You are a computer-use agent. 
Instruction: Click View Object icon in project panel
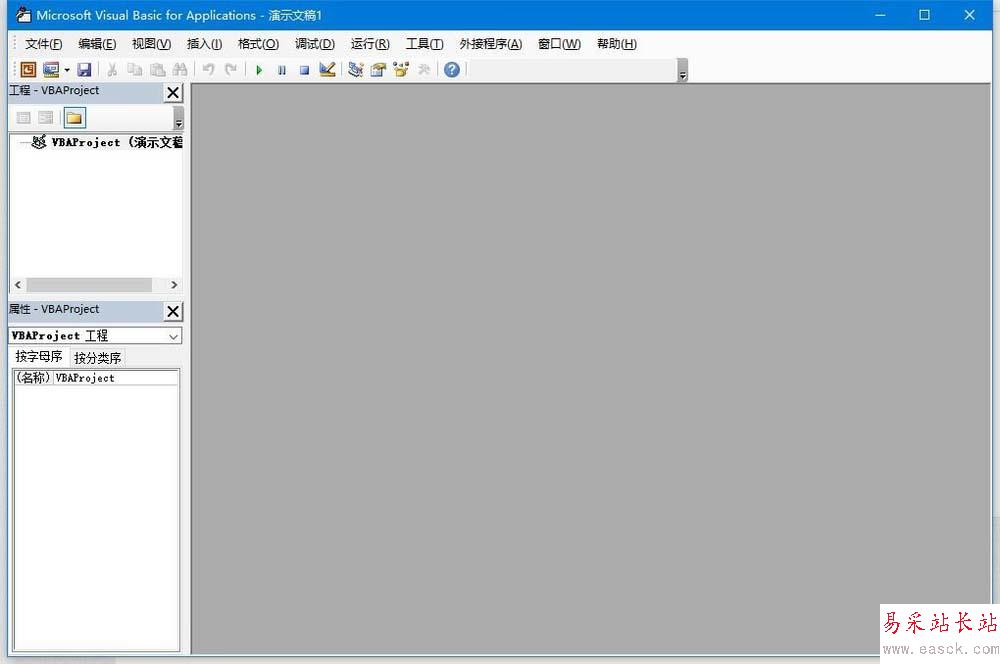point(46,118)
